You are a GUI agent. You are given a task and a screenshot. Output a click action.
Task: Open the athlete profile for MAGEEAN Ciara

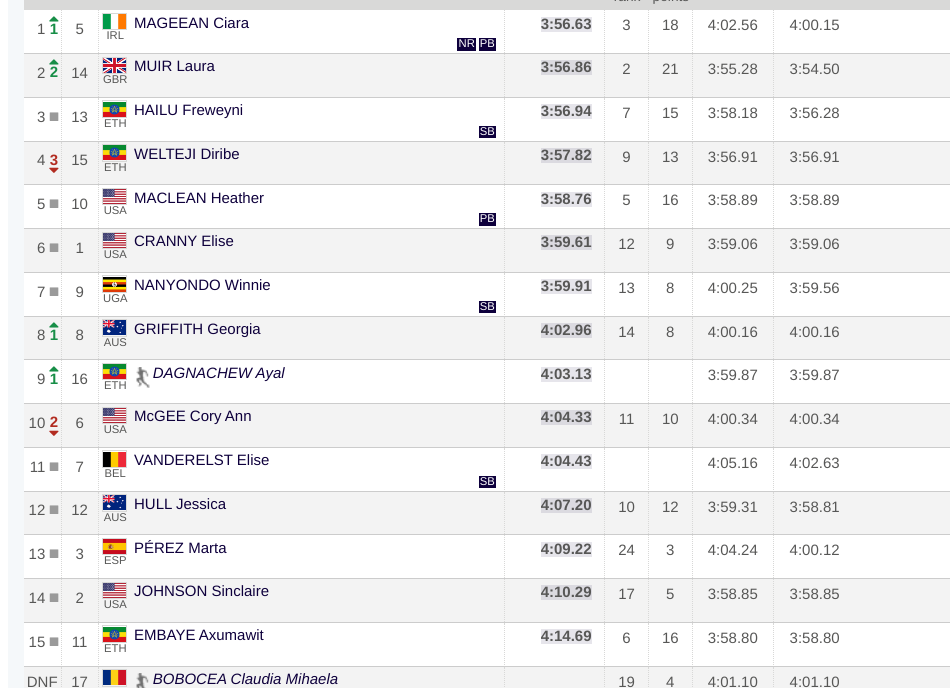coord(191,23)
